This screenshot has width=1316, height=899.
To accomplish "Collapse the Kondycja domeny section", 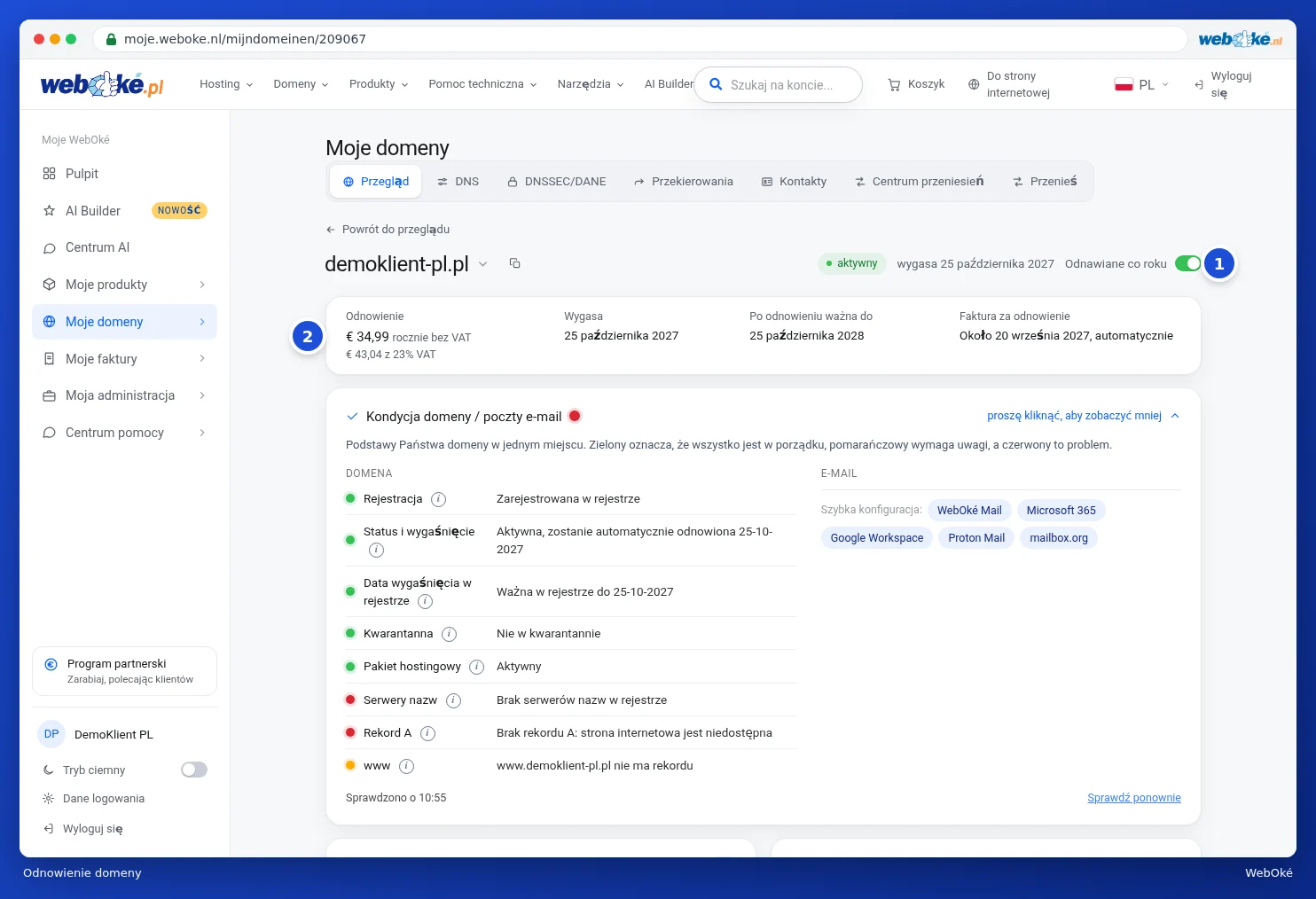I will pyautogui.click(x=1084, y=416).
